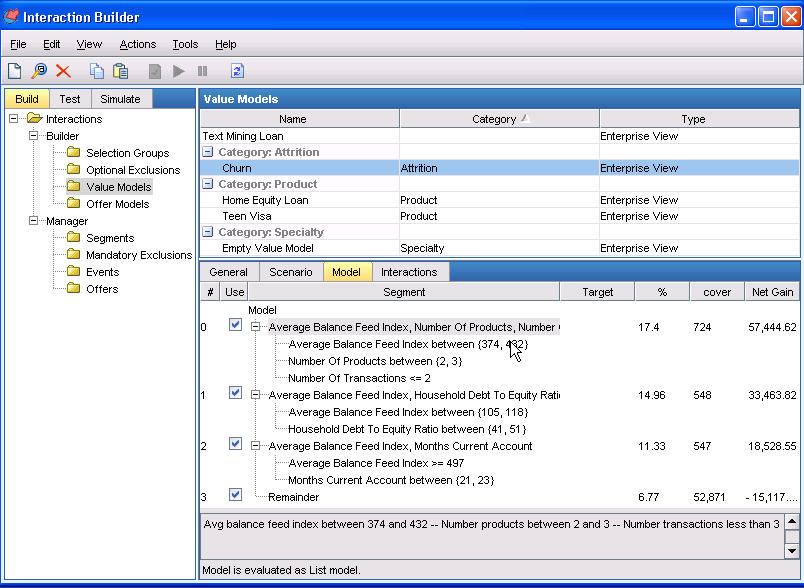Collapse the Manager tree node
The height and width of the screenshot is (588, 804).
pos(33,221)
